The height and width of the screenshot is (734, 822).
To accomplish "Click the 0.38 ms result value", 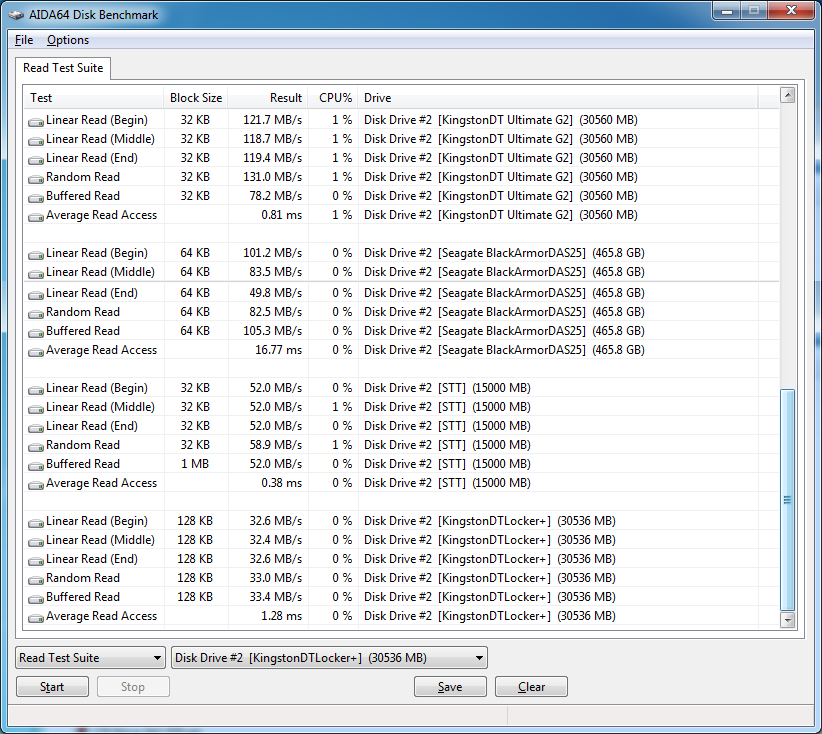I will point(282,483).
